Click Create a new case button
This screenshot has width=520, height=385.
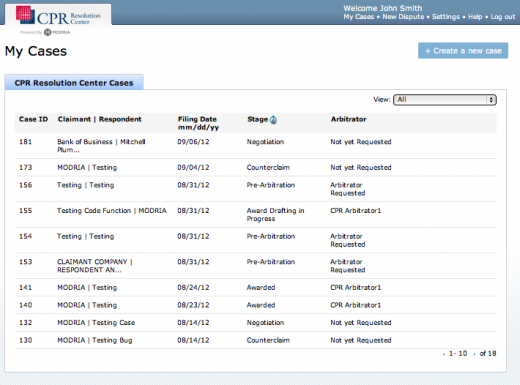click(x=463, y=51)
